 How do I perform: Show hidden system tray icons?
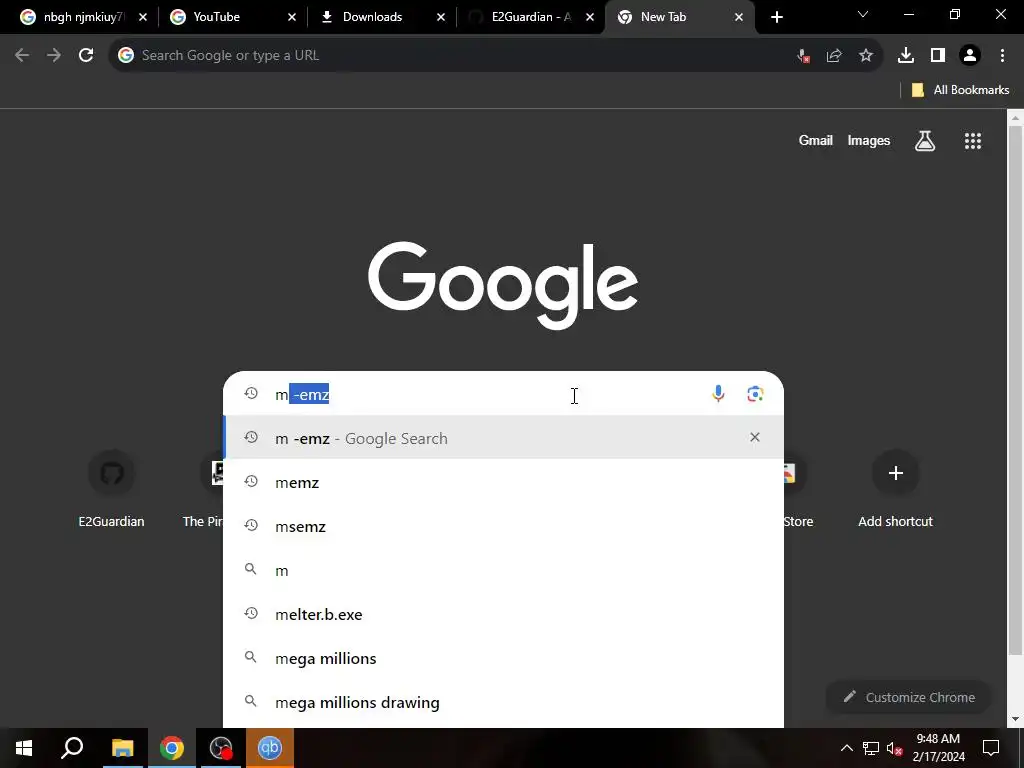[x=846, y=748]
